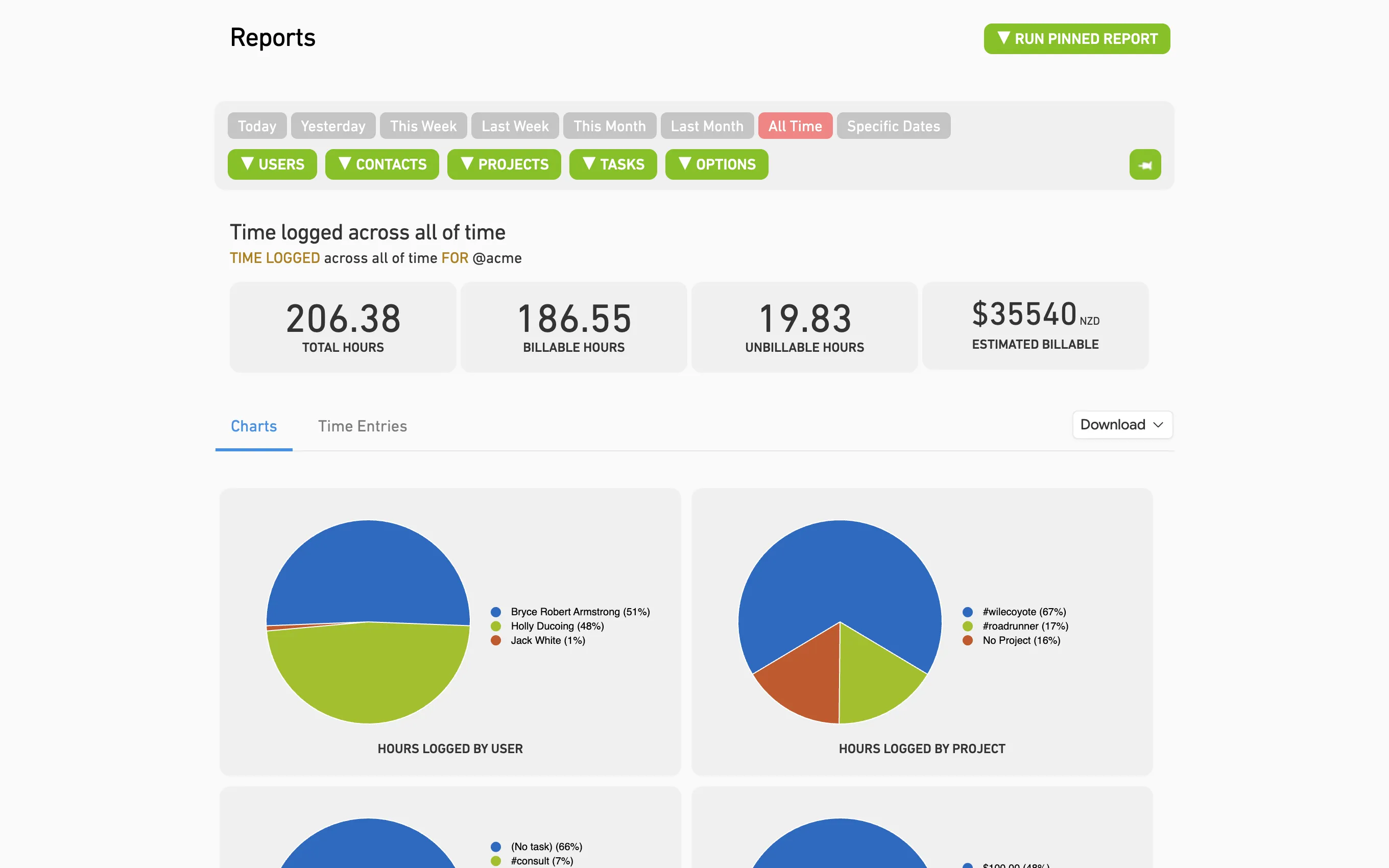The image size is (1389, 868).
Task: Click the 'Hours Logged By Project' chart title
Action: point(922,749)
